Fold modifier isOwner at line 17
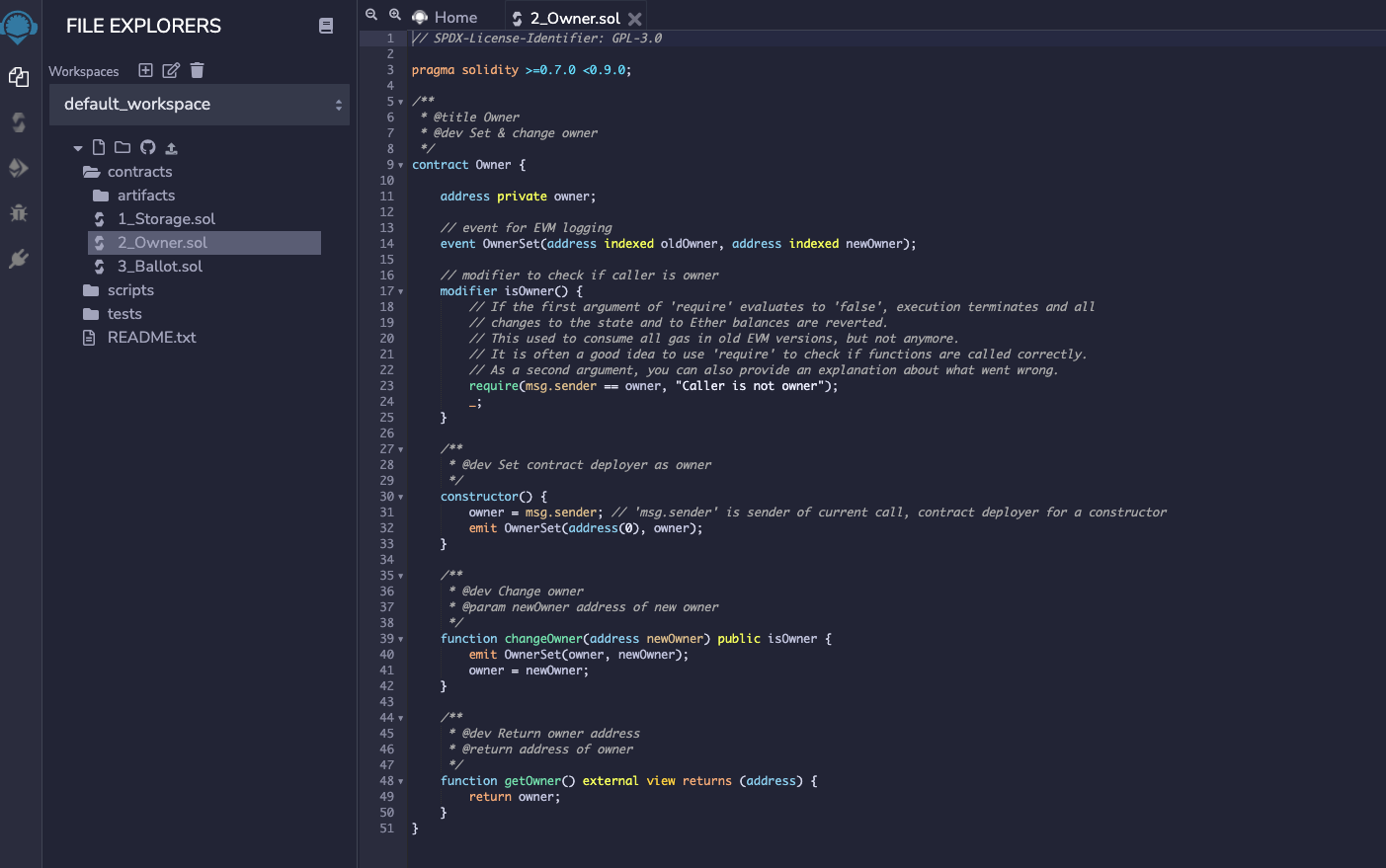 400,291
